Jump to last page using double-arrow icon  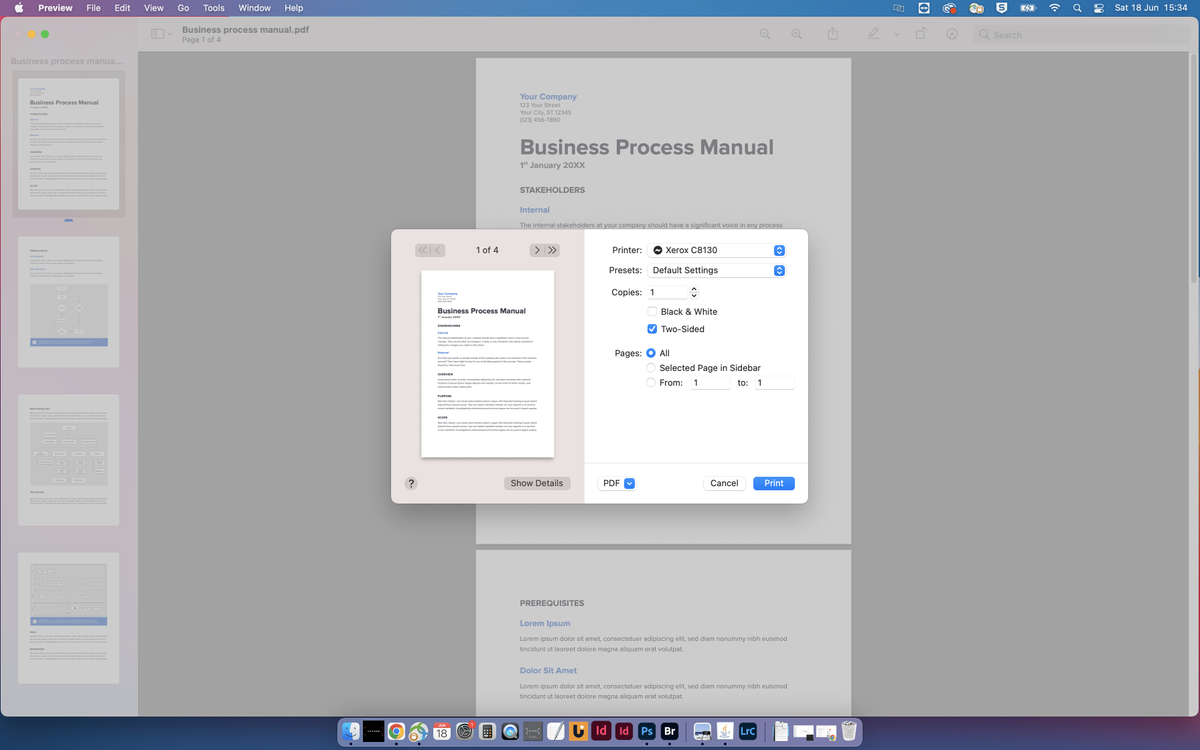(x=553, y=250)
